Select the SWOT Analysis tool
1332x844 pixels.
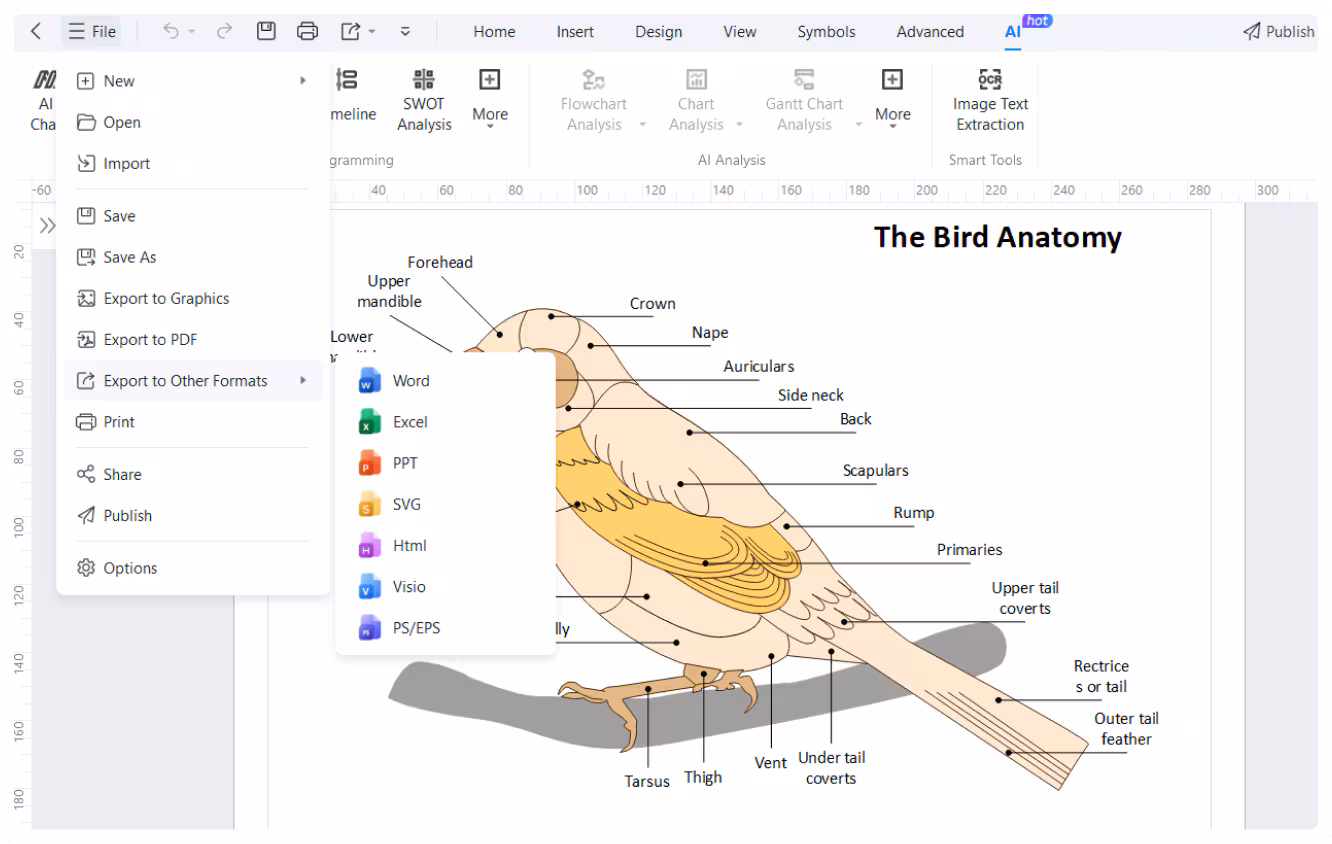click(423, 100)
